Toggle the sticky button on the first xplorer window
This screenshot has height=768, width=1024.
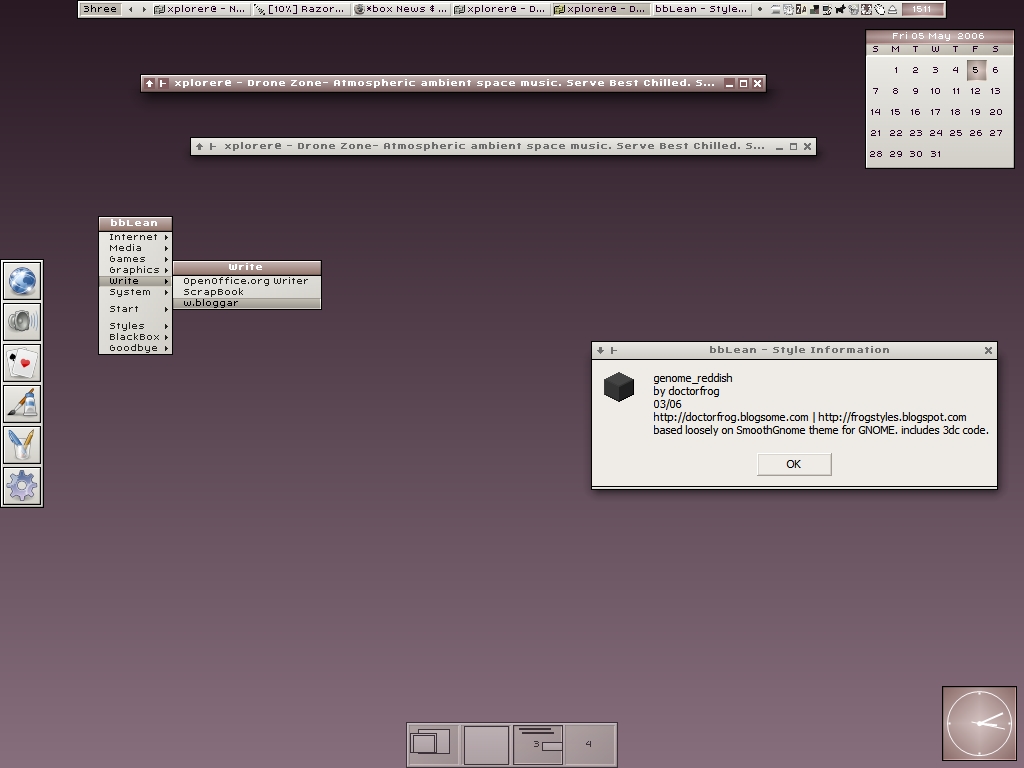(163, 83)
